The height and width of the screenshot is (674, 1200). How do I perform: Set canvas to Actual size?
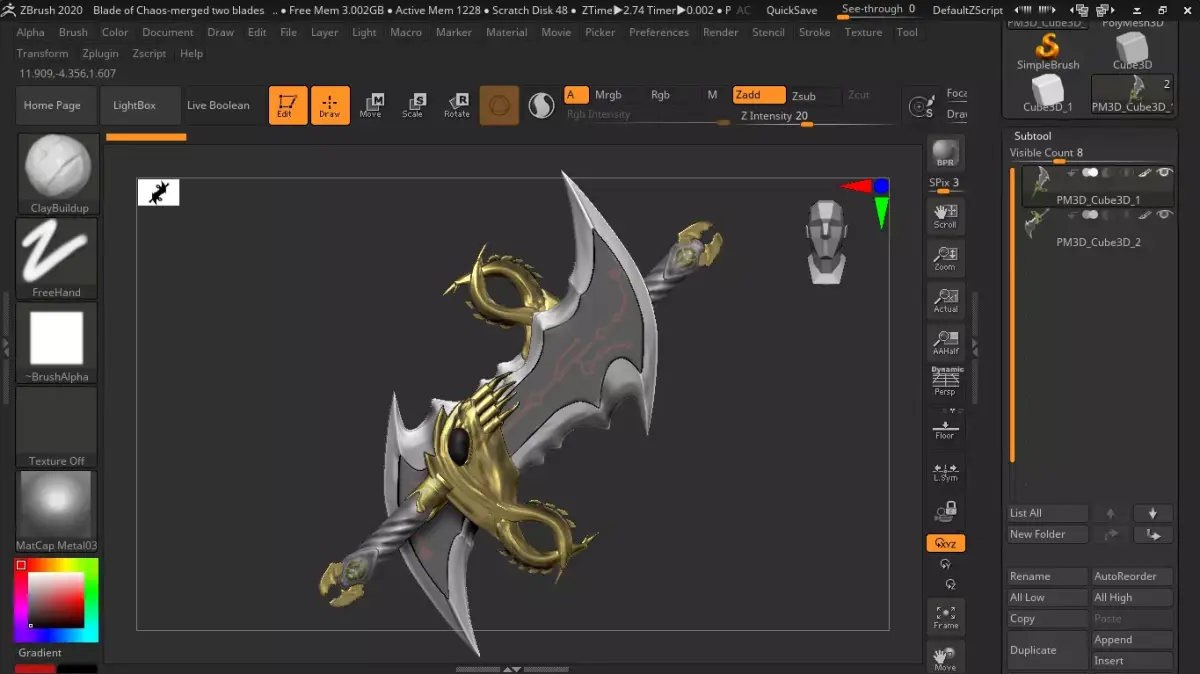pos(945,300)
